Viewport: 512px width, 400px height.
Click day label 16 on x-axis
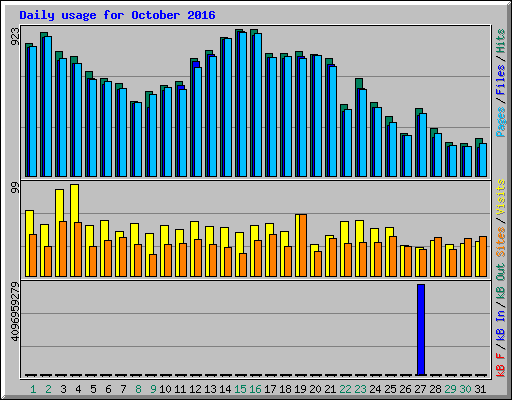(255, 389)
